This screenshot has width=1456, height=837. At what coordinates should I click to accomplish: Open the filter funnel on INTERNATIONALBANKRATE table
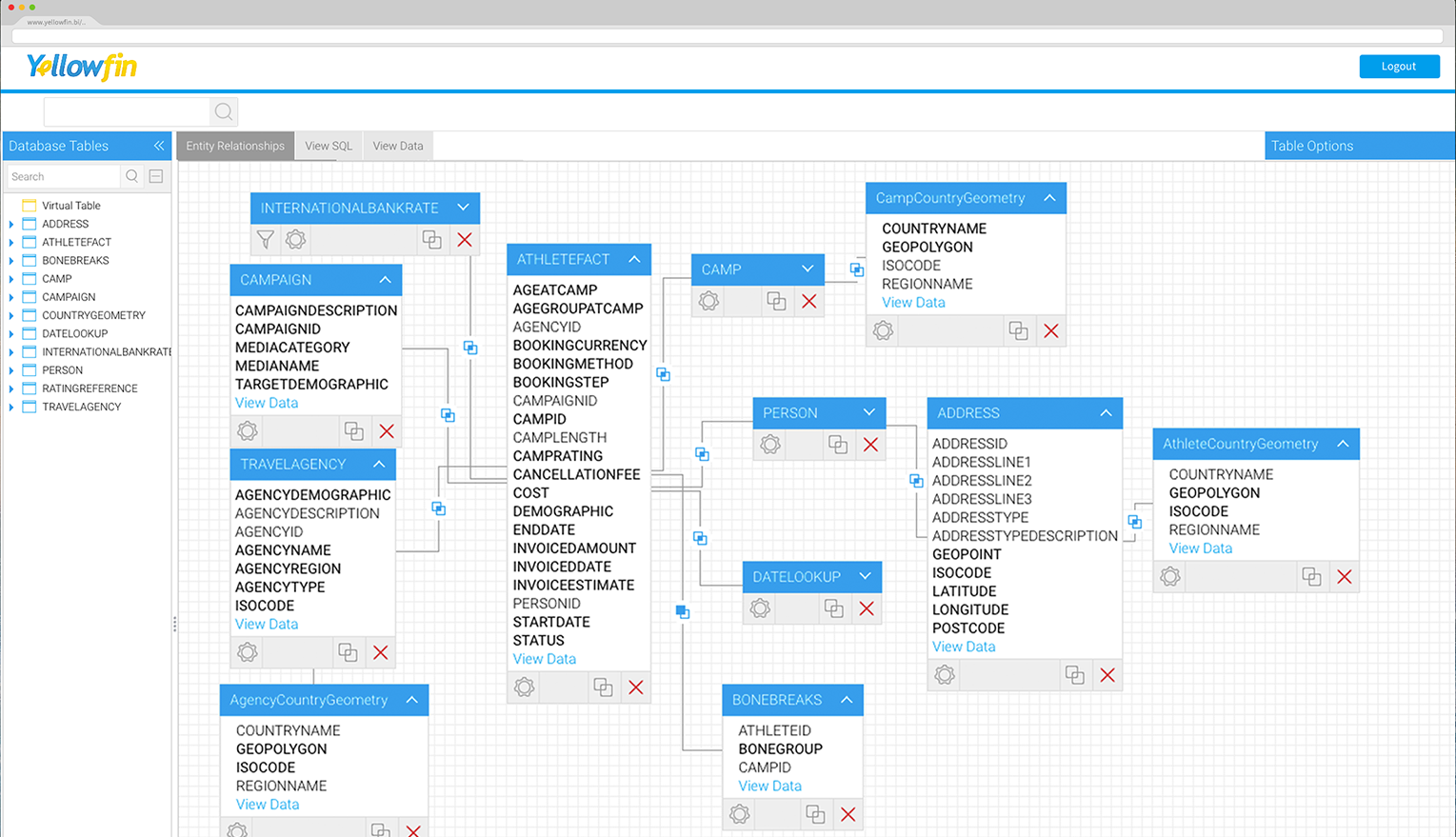265,239
